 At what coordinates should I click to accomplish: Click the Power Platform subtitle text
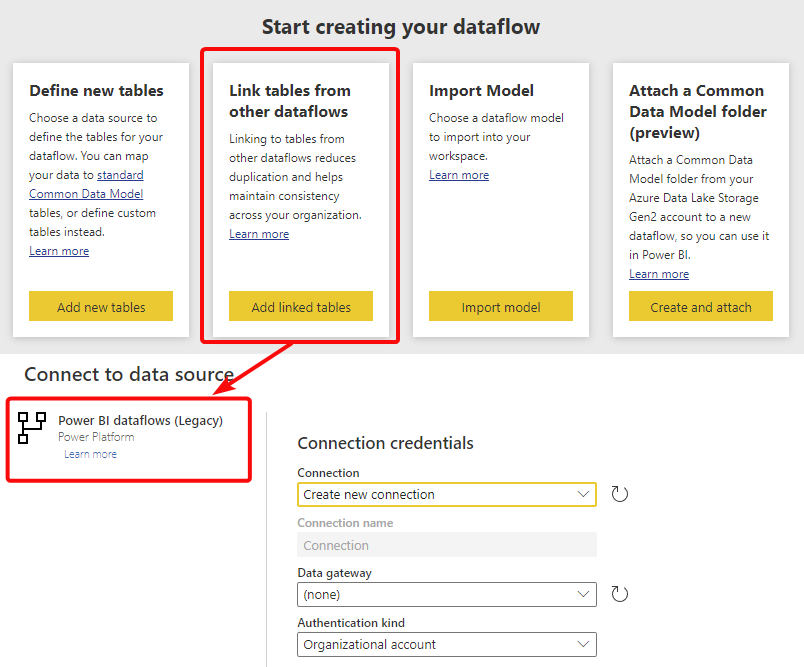point(96,437)
